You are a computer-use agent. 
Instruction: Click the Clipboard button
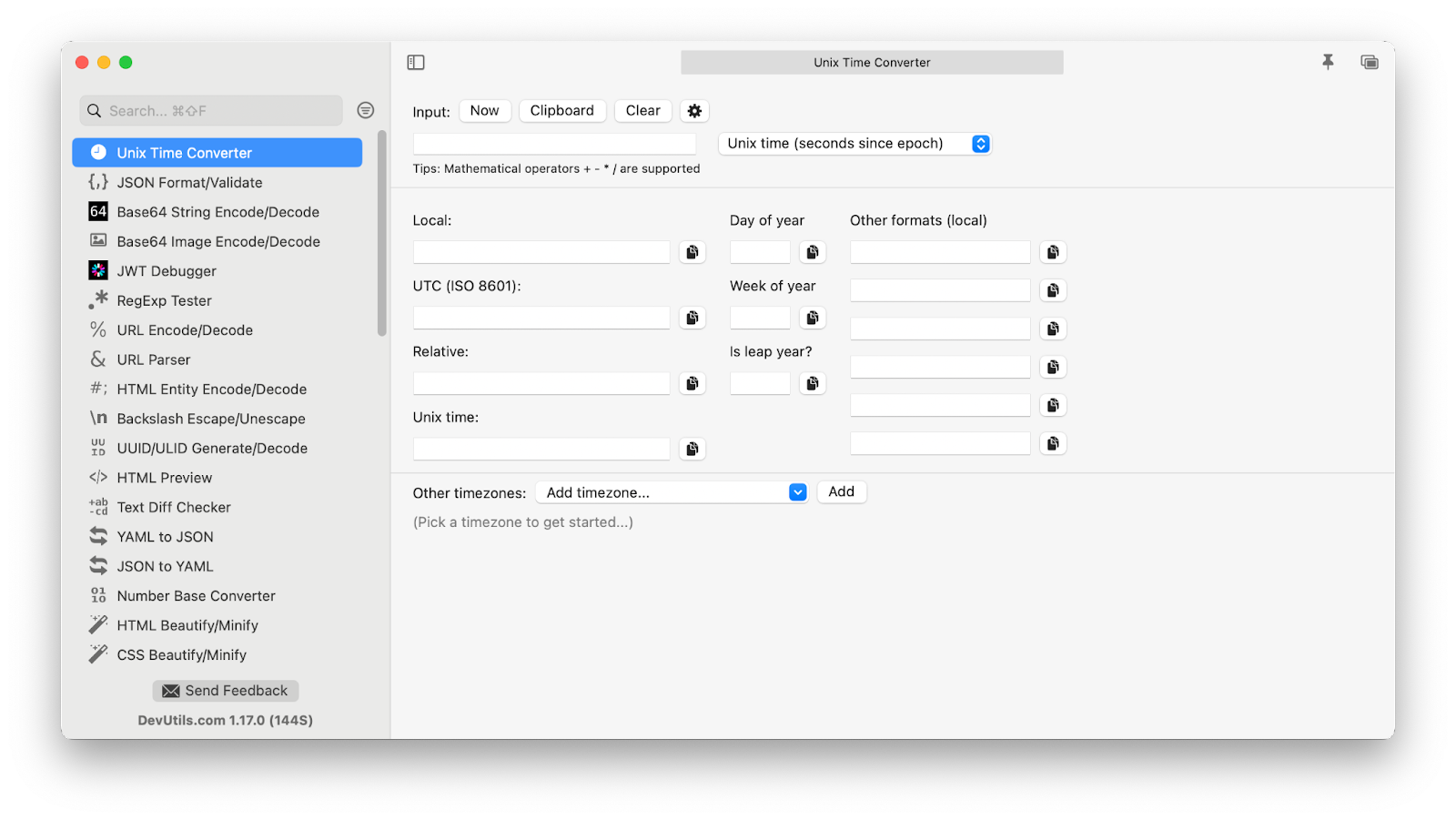coord(561,111)
